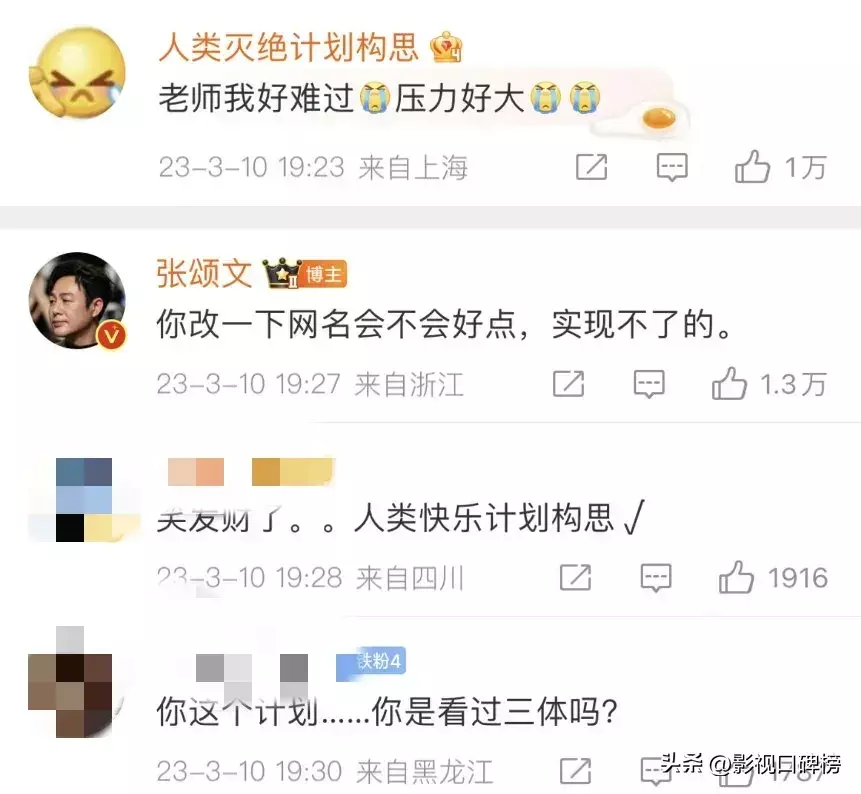The image size is (861, 794).
Task: Tap 张颂文's profile photo avatar
Action: click(77, 300)
